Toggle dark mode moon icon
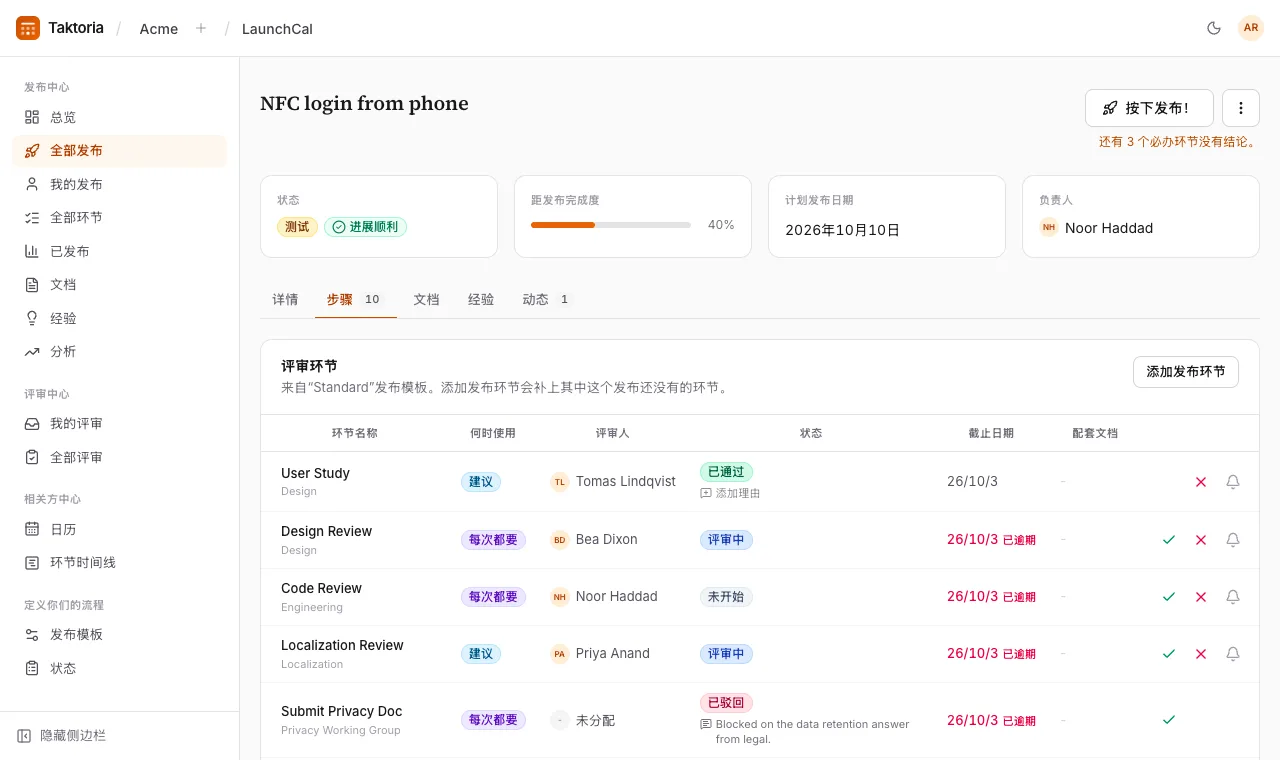Image resolution: width=1280 pixels, height=760 pixels. pyautogui.click(x=1214, y=28)
